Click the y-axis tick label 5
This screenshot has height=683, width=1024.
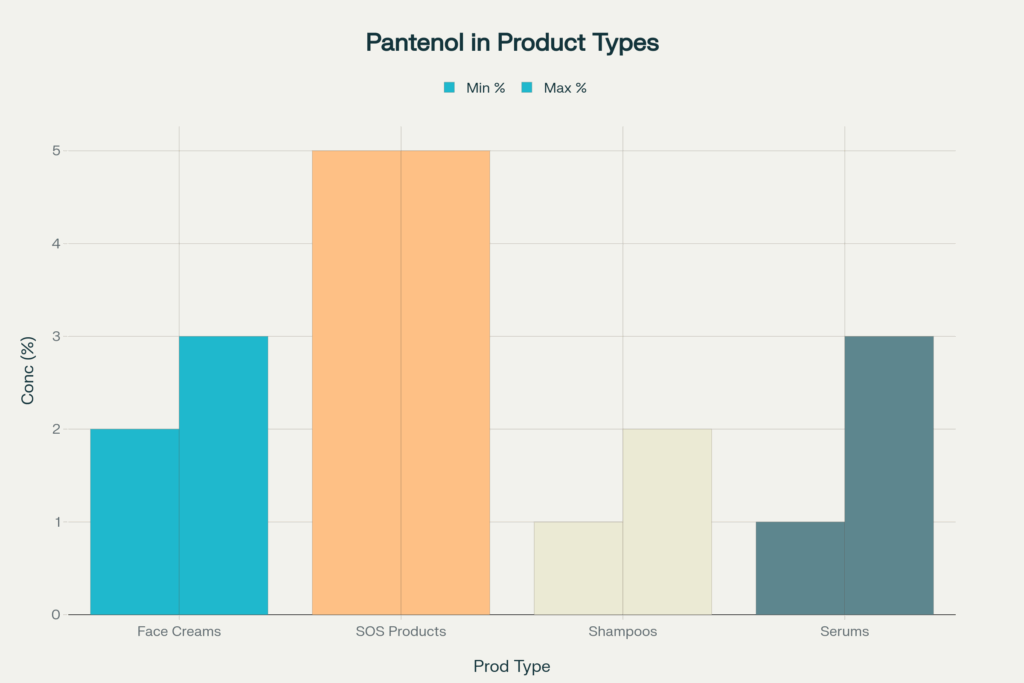pos(56,151)
